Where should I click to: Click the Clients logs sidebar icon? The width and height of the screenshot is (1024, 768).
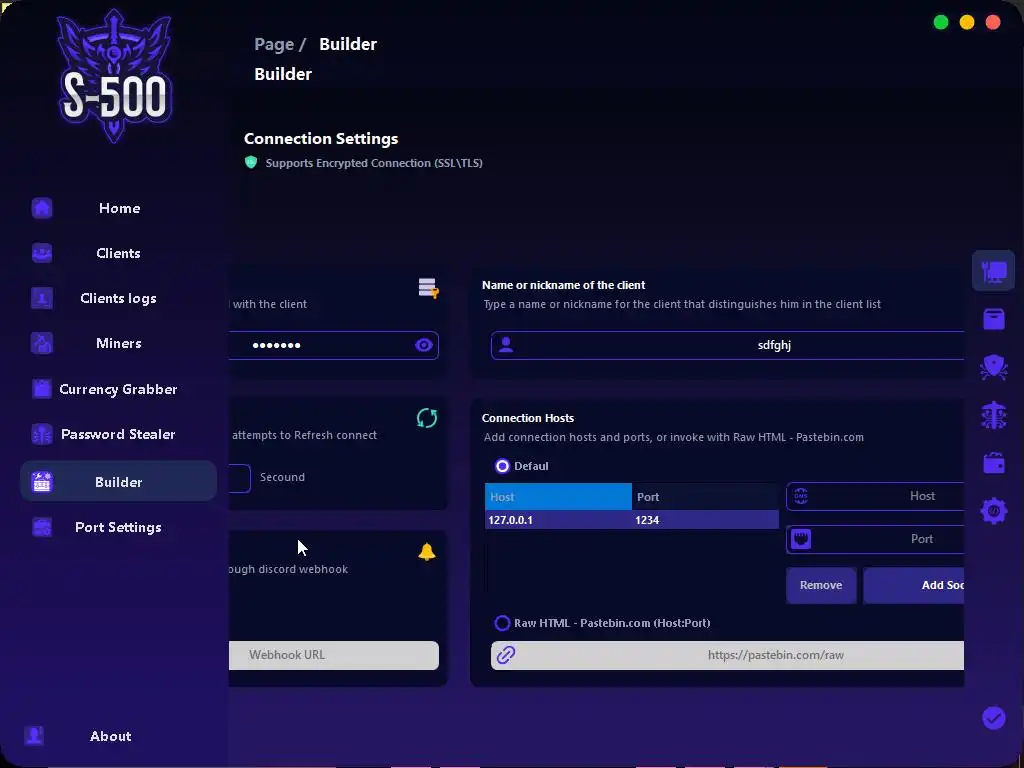click(42, 298)
